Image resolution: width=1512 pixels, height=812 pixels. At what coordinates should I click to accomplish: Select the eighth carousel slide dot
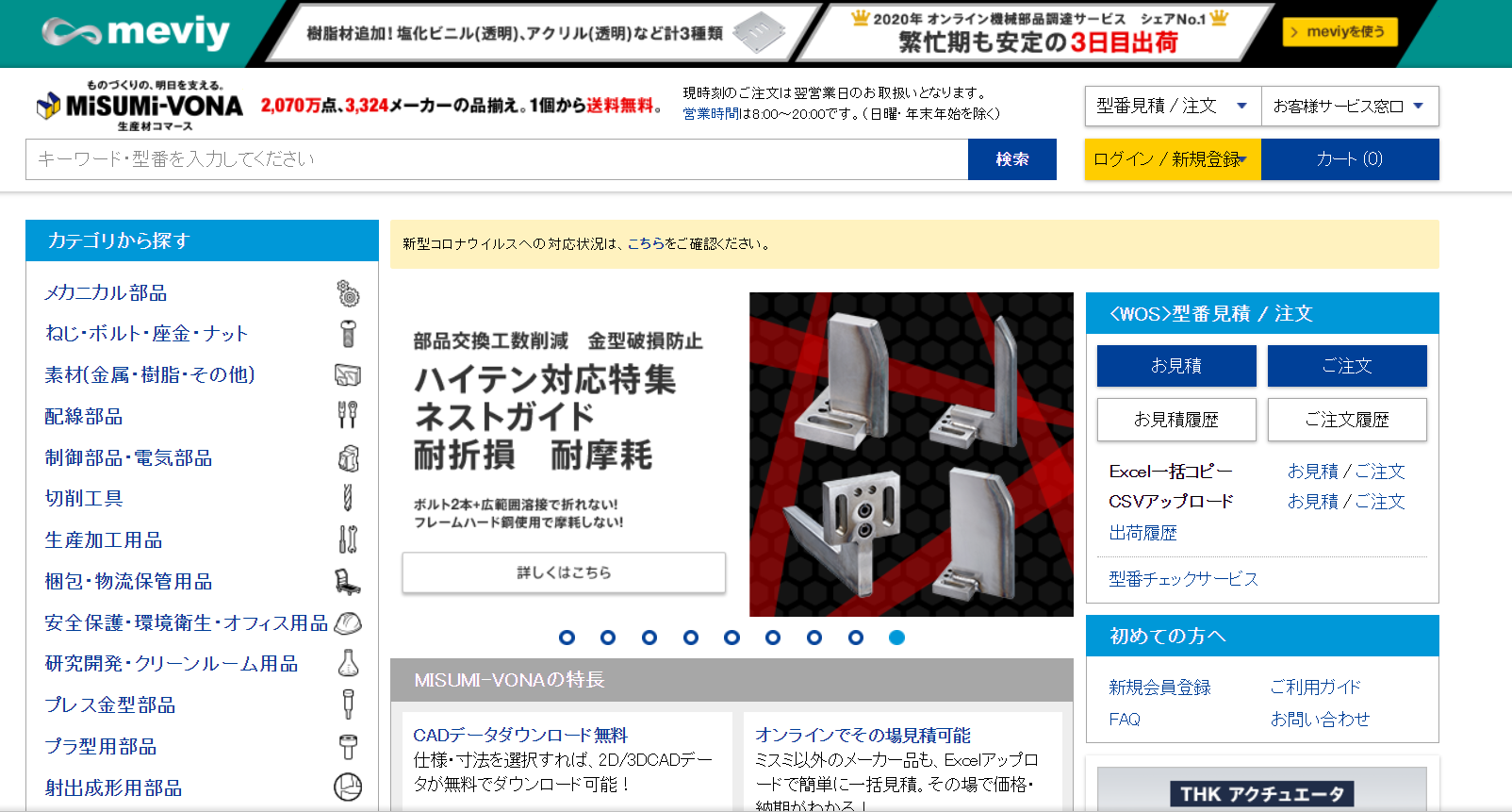856,638
